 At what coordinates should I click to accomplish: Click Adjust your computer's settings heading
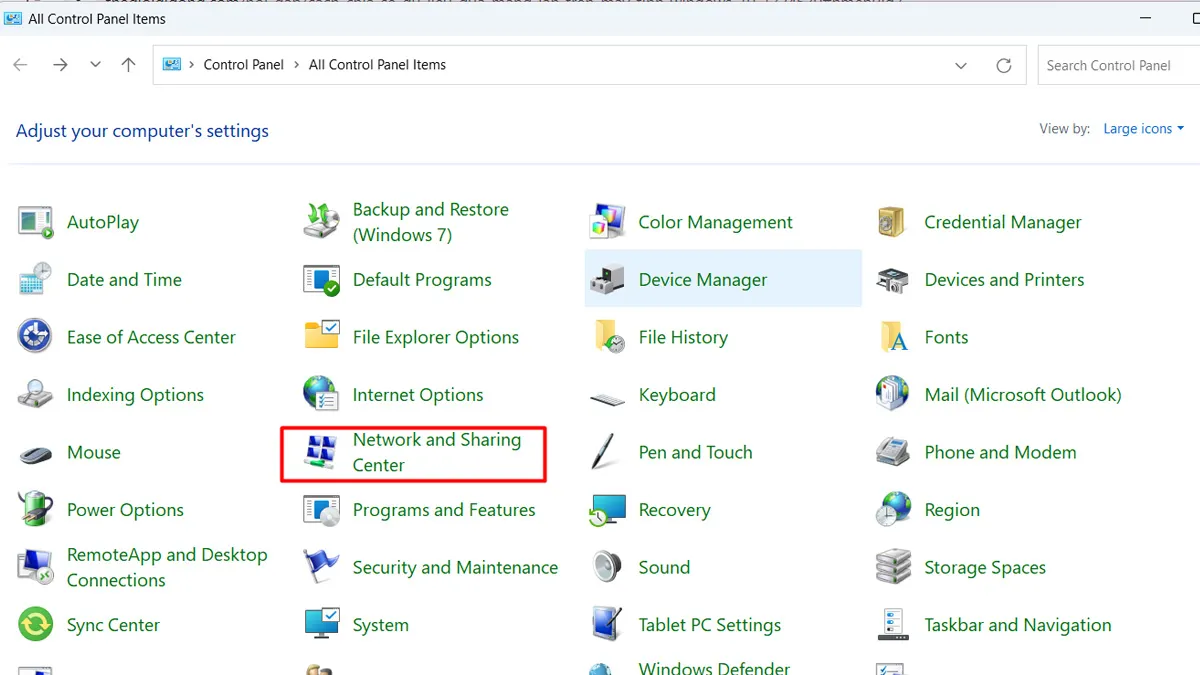(142, 131)
